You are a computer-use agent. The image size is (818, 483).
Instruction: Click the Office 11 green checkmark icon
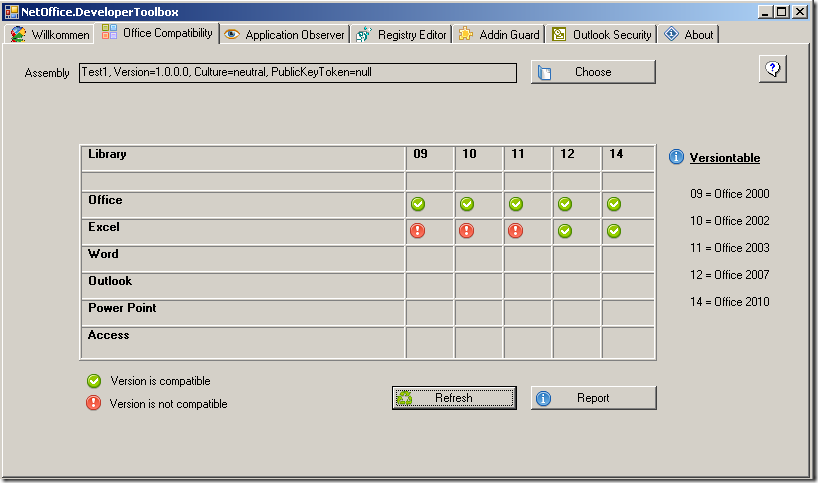point(516,204)
